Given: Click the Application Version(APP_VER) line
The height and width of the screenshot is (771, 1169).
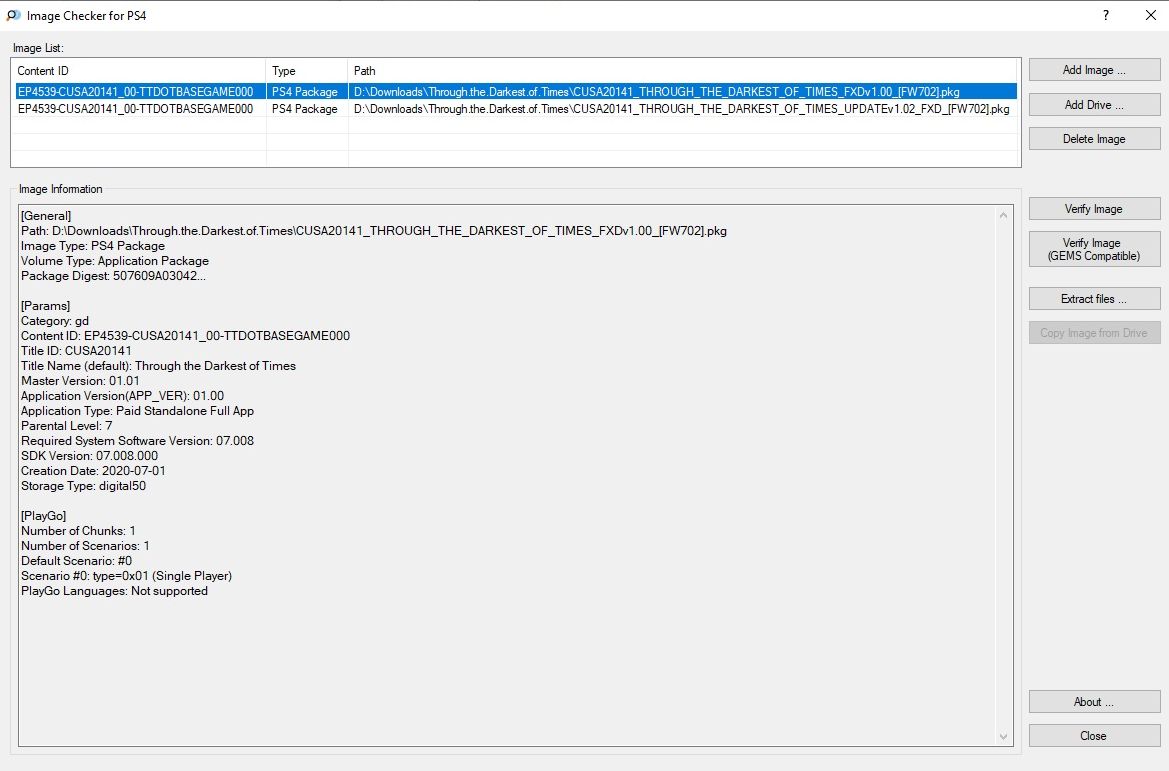Looking at the screenshot, I should 122,396.
